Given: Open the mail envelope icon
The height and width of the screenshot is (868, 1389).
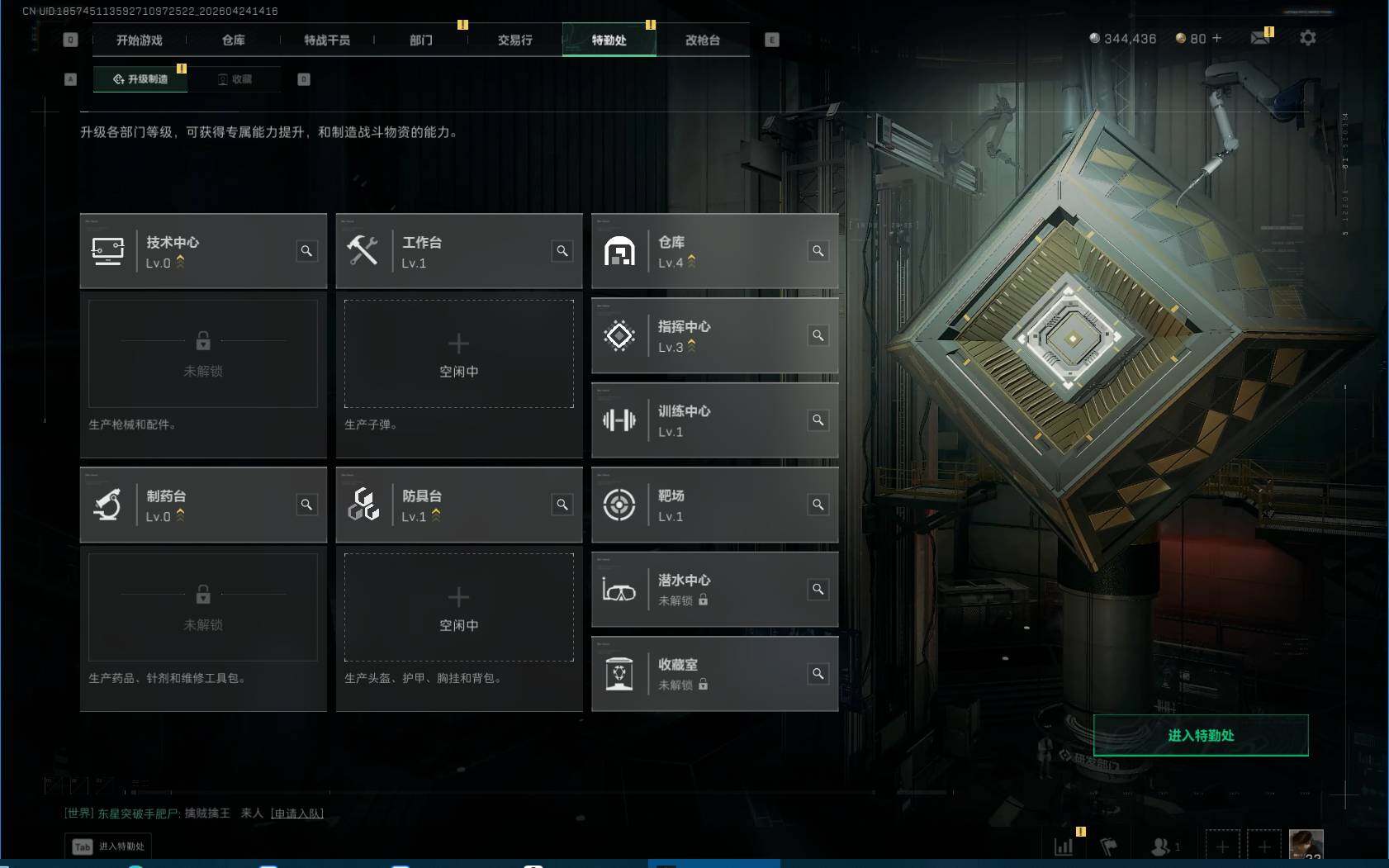Looking at the screenshot, I should [x=1259, y=38].
